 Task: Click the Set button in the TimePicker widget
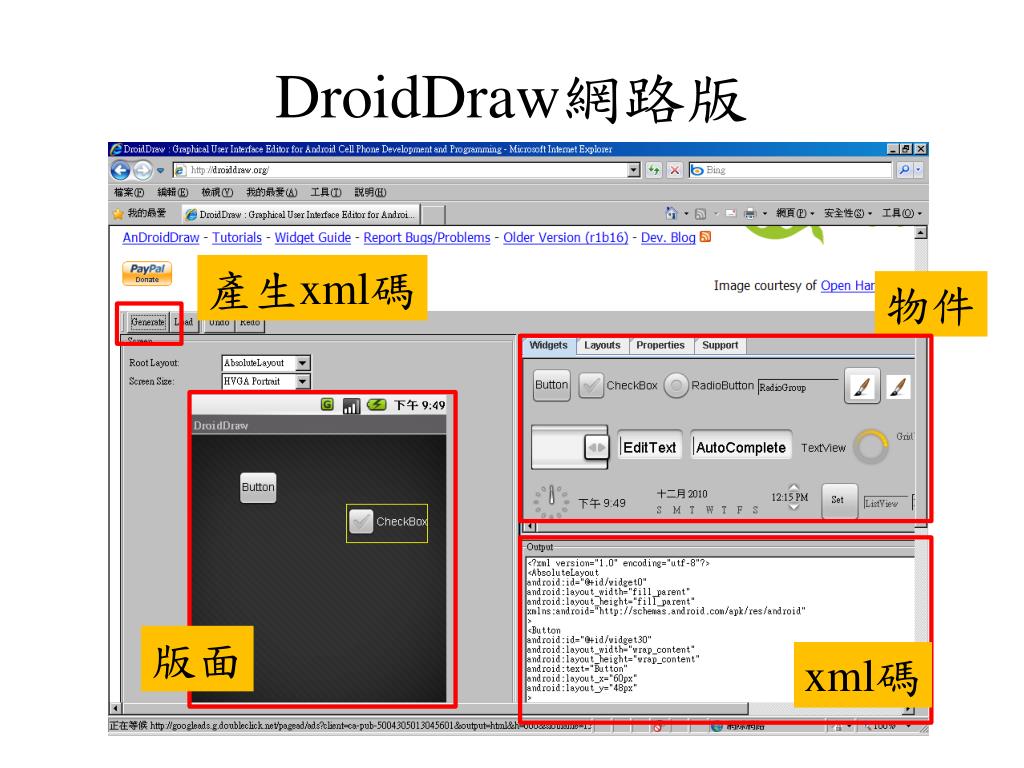click(839, 500)
